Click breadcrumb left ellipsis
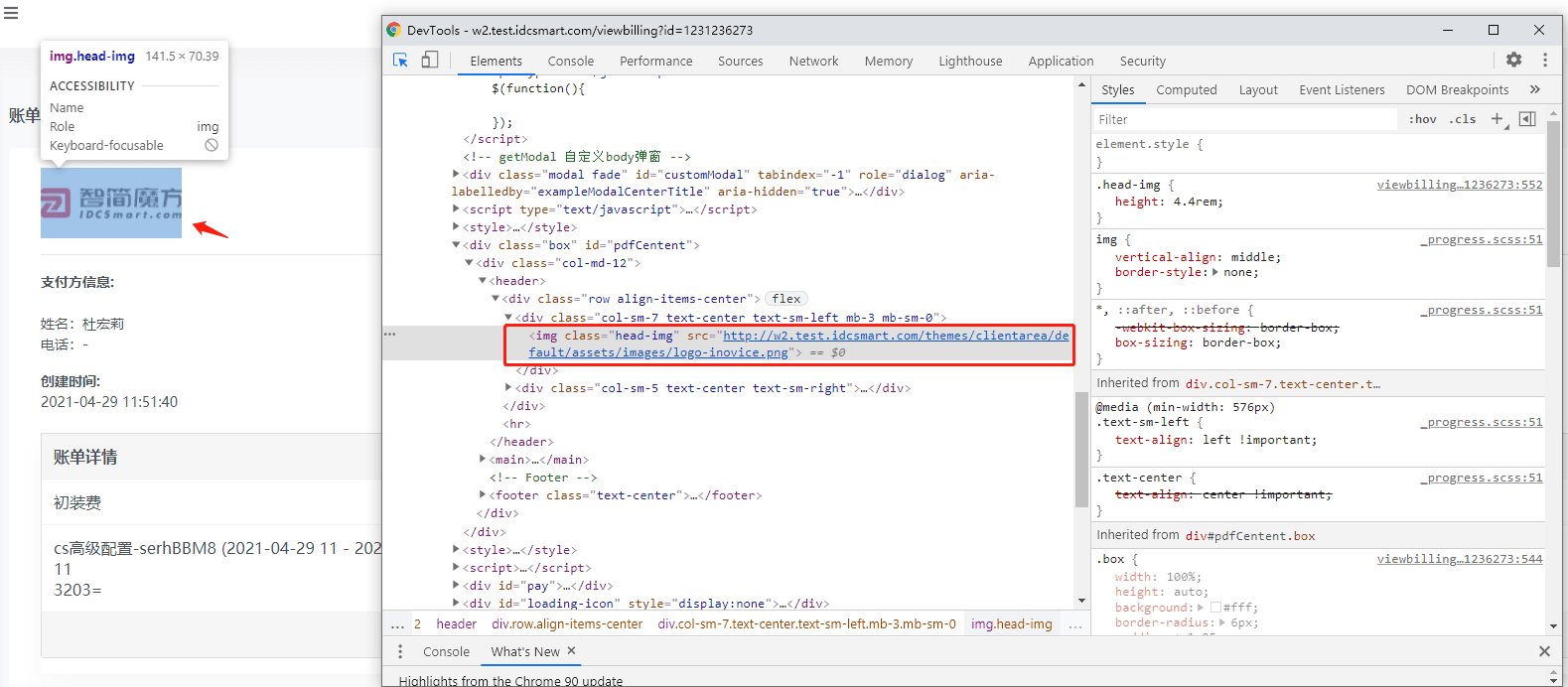1568x687 pixels. (x=397, y=624)
